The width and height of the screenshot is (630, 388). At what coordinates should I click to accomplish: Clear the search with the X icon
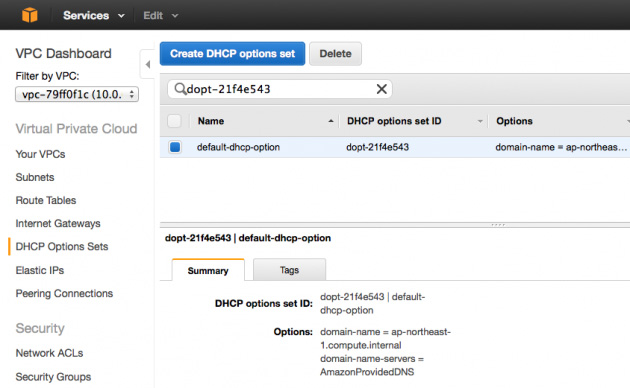[382, 89]
